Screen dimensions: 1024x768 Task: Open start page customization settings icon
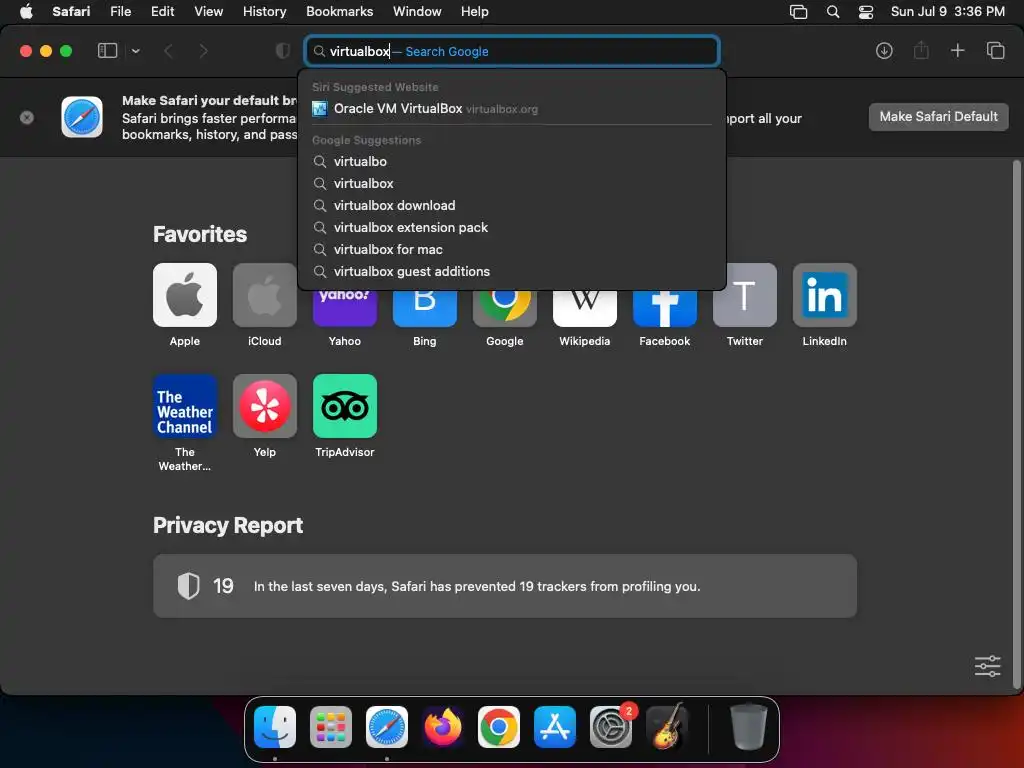[987, 666]
